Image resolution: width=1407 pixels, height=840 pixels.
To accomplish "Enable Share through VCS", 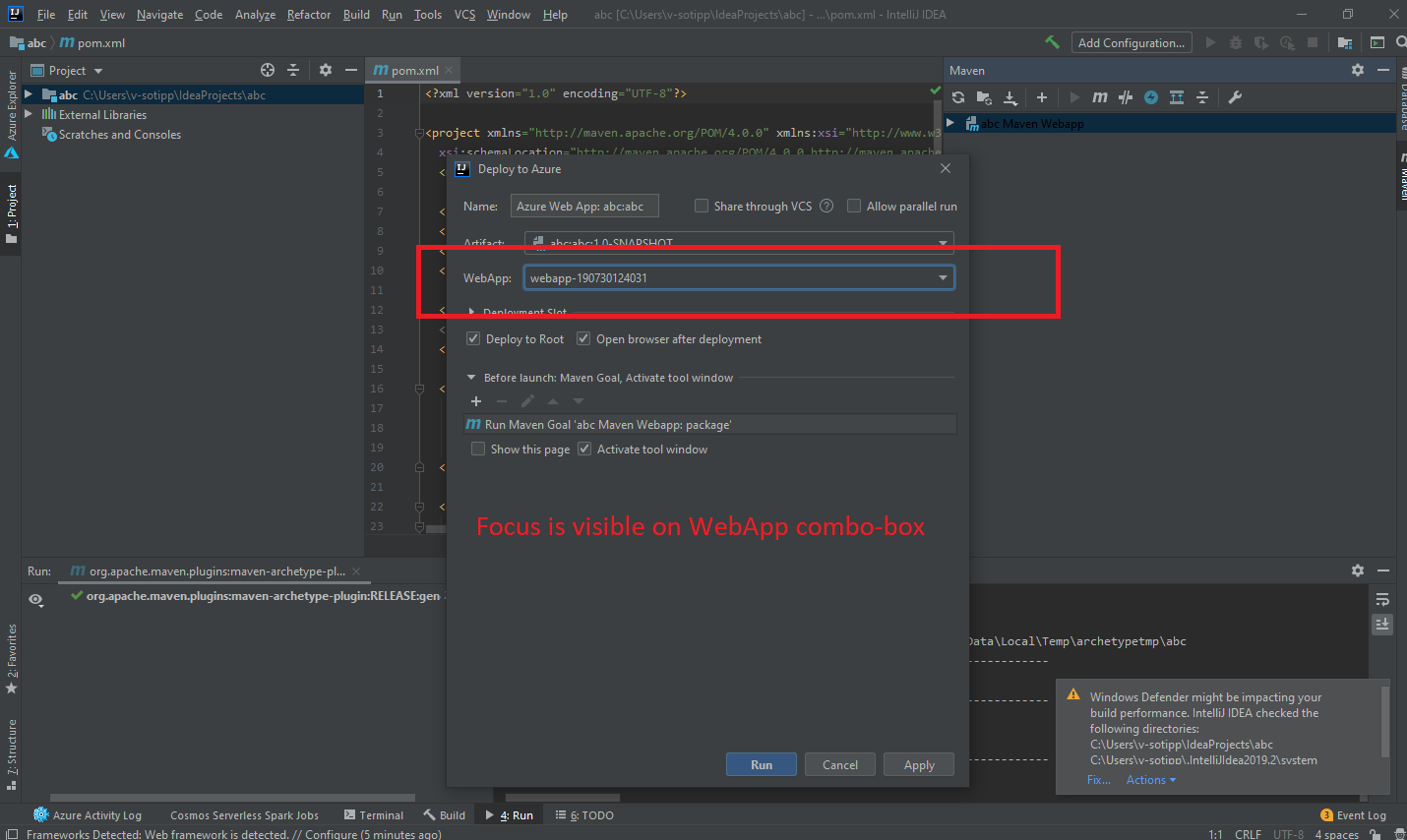I will (702, 206).
